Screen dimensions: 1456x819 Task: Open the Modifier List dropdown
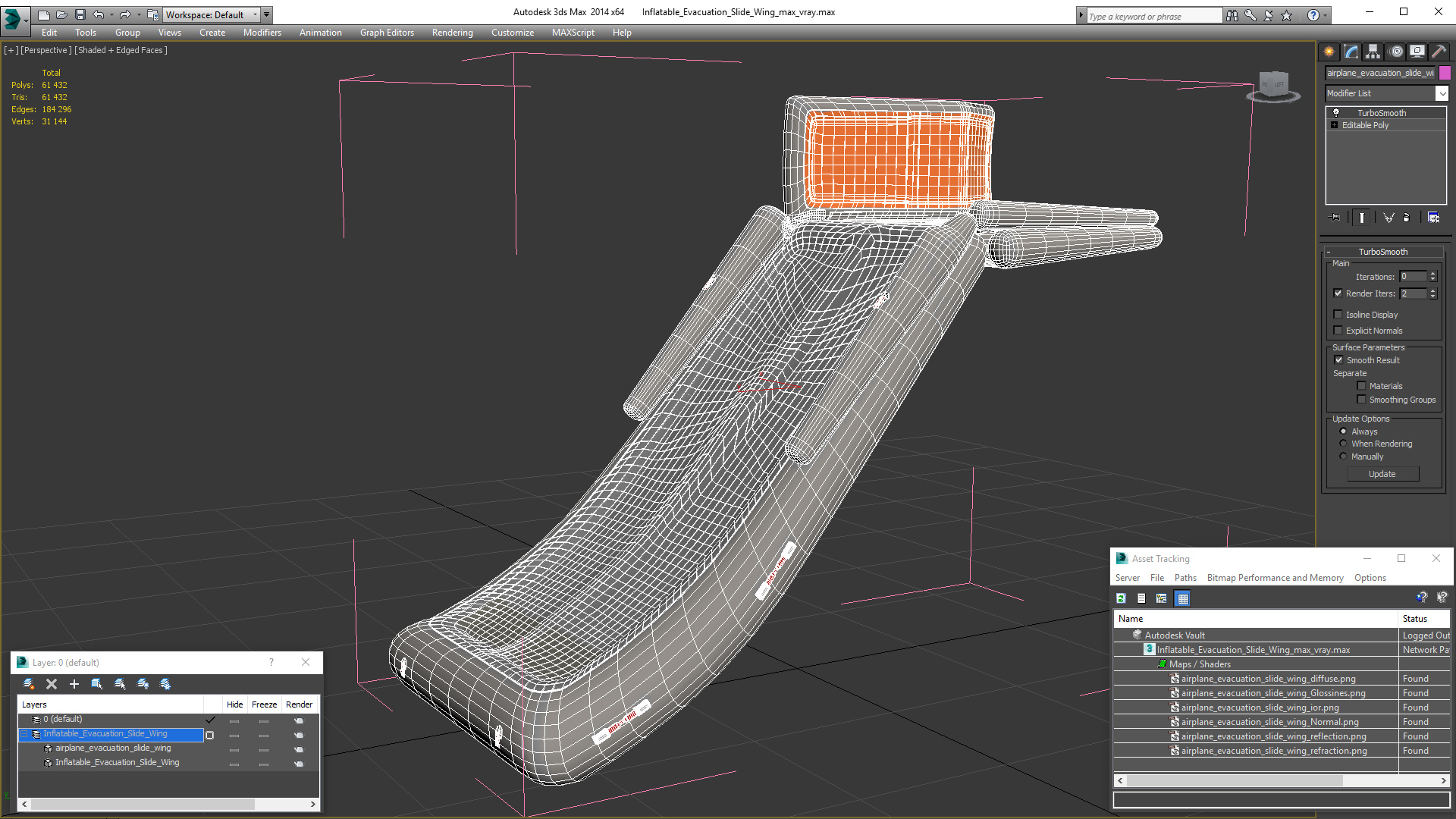pos(1441,93)
